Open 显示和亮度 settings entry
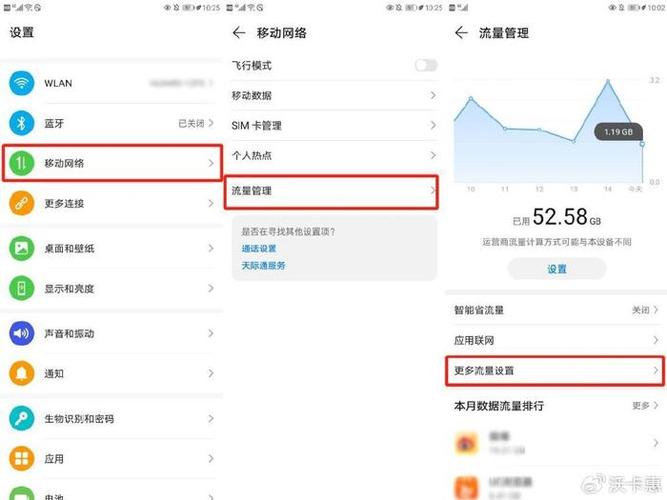667x500 pixels. 112,289
